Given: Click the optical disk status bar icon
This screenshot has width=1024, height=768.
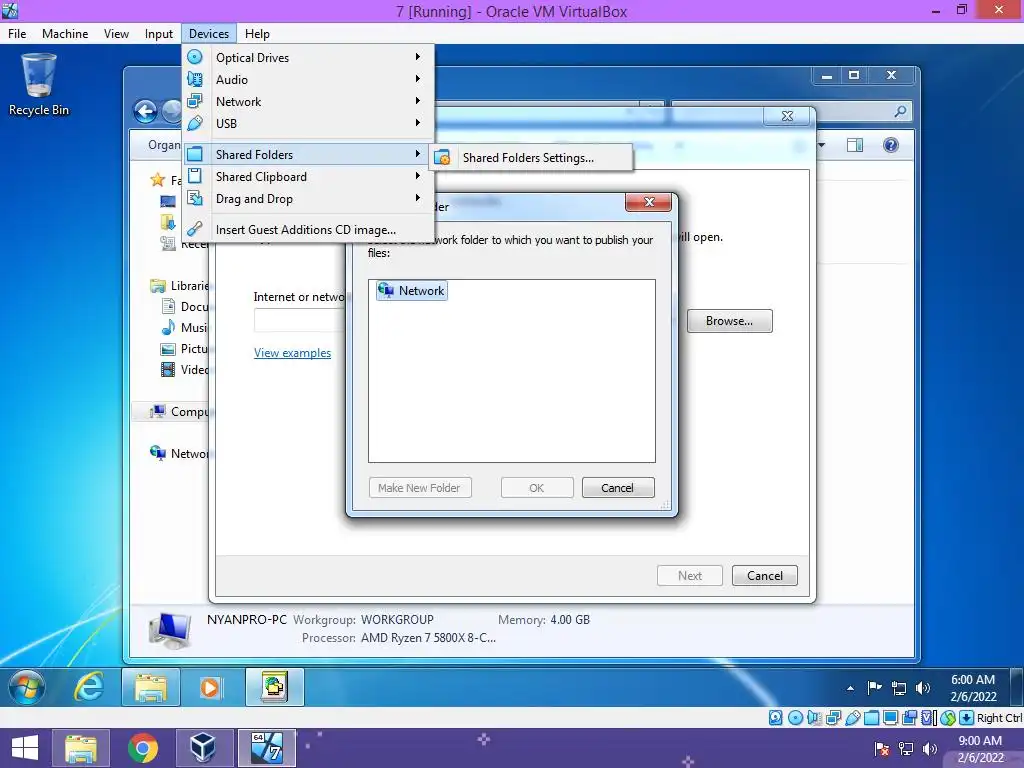Looking at the screenshot, I should 795,718.
